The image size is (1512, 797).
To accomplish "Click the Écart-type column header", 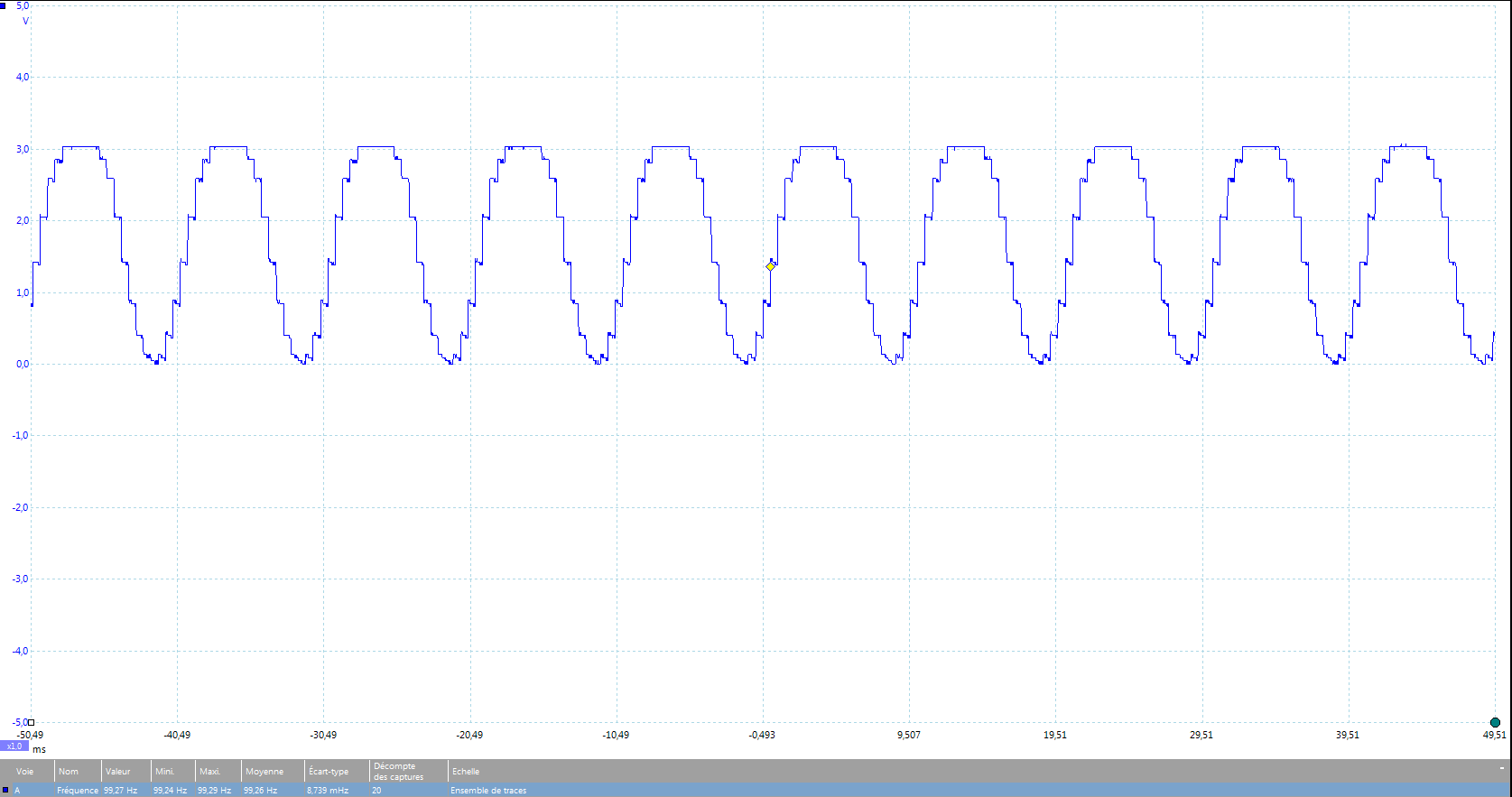I will pos(329,772).
